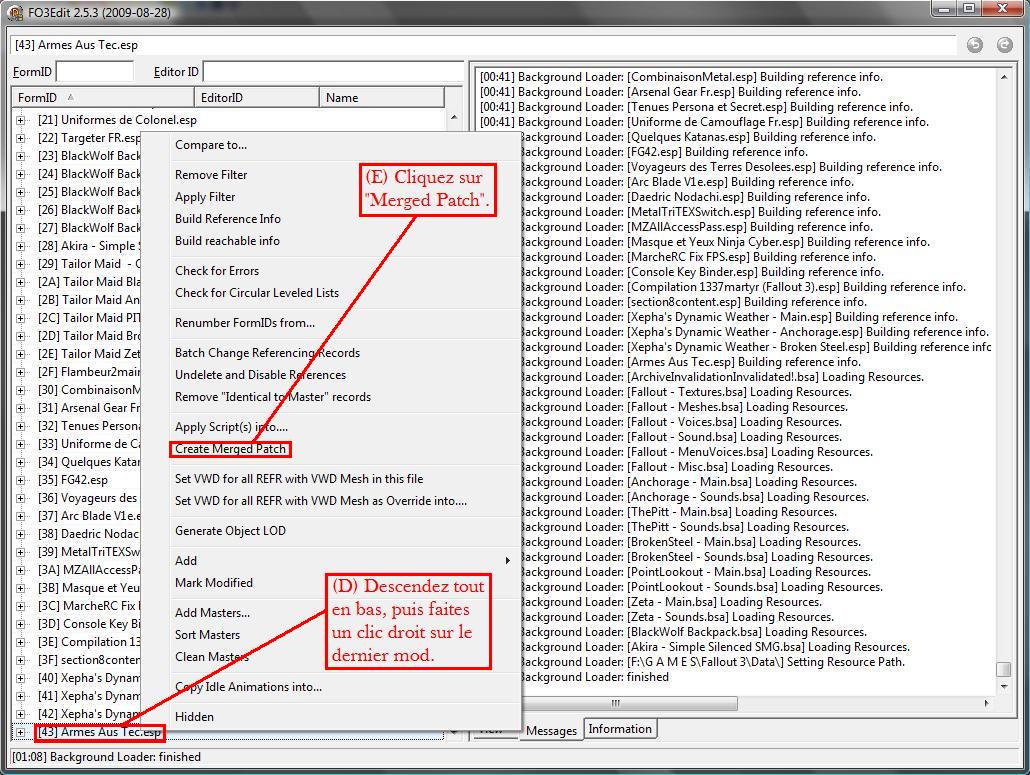Click the FO3Edit title bar app icon
The height and width of the screenshot is (775, 1030).
(15, 12)
